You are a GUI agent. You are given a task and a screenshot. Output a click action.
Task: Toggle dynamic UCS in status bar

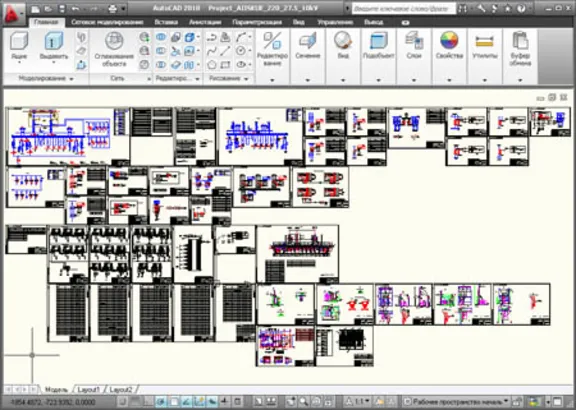click(x=212, y=402)
